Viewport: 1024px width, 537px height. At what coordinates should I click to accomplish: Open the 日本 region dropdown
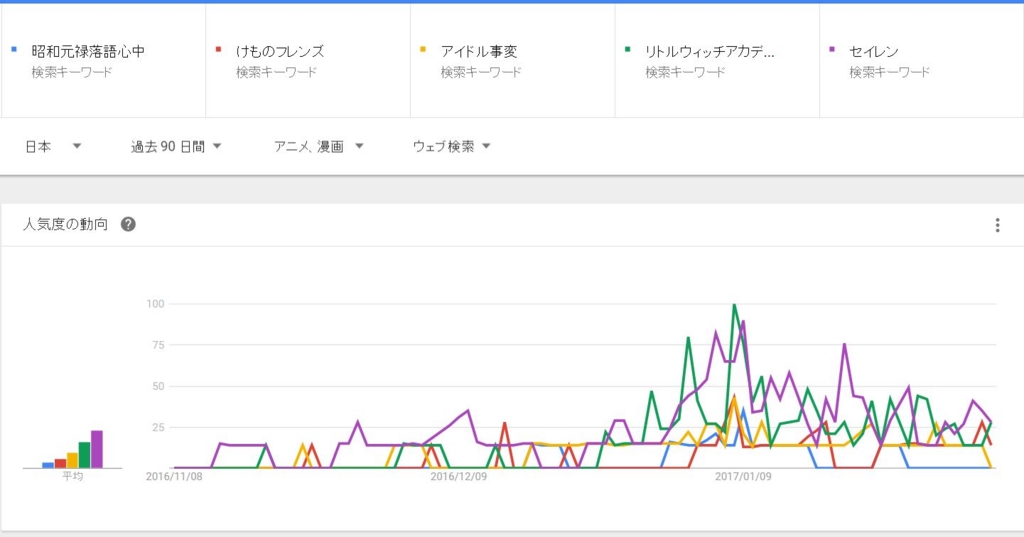pyautogui.click(x=53, y=146)
